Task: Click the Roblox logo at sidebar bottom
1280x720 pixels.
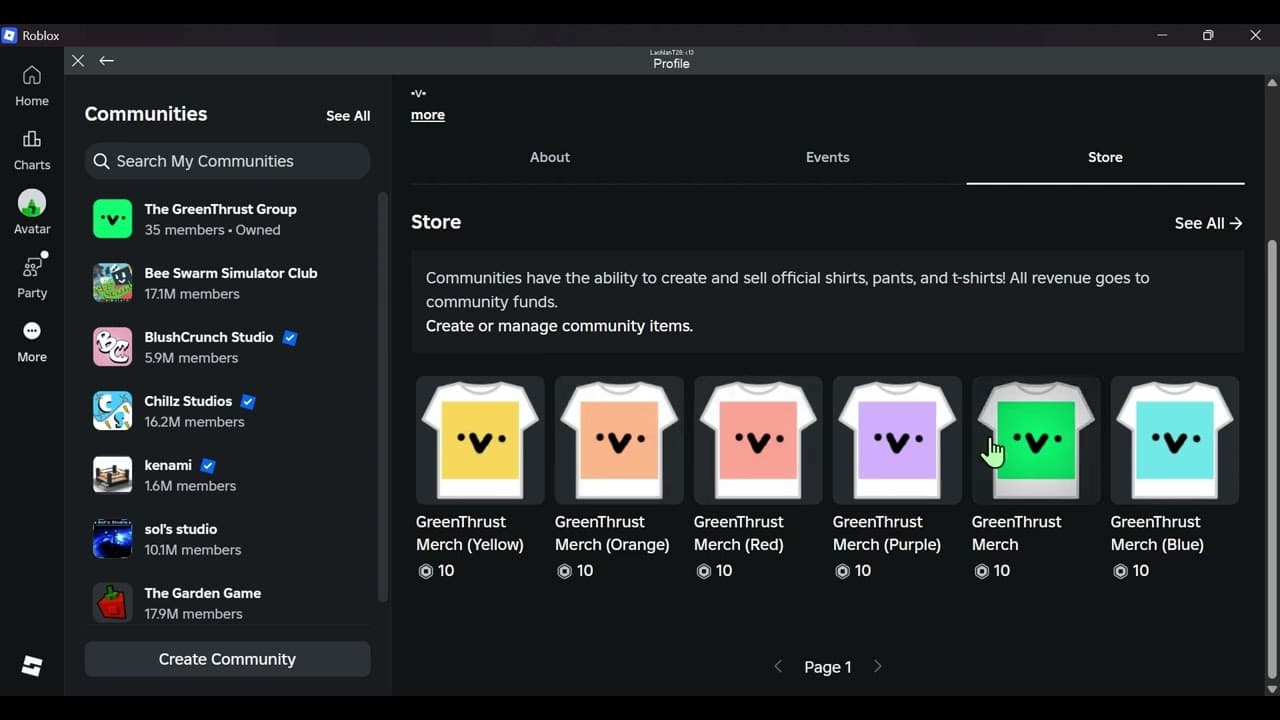Action: click(x=32, y=666)
